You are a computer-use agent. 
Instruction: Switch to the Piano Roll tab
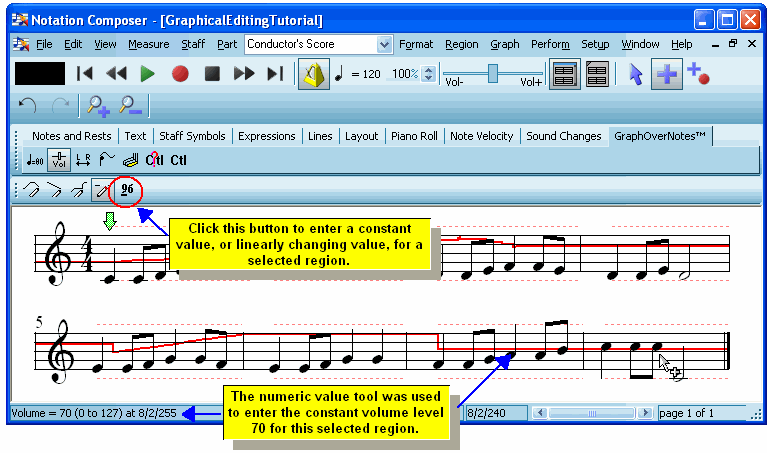click(414, 136)
